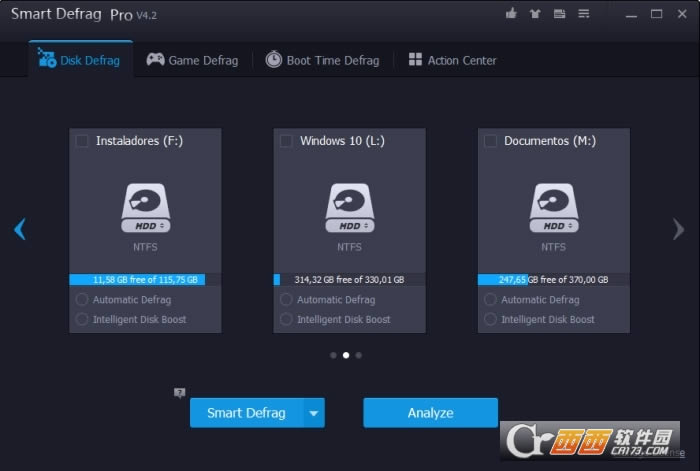
Task: Click the Smart Defrag button
Action: tap(247, 413)
